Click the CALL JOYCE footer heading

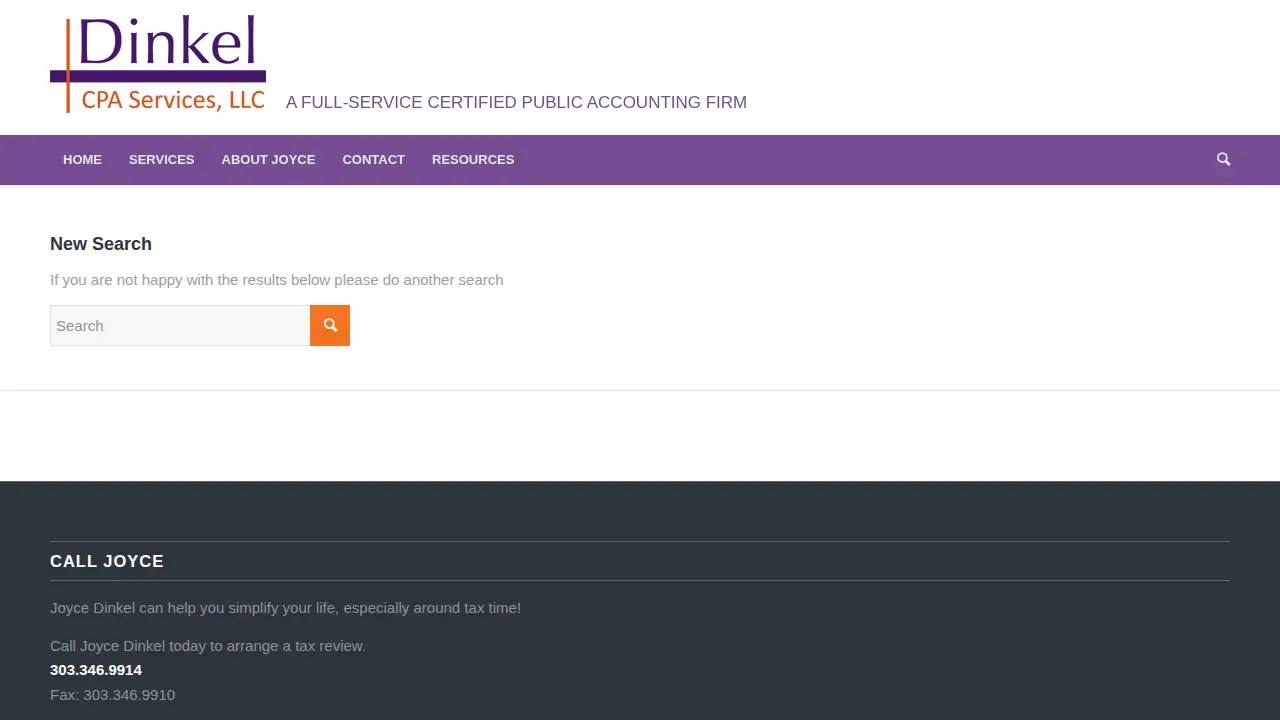coord(107,562)
